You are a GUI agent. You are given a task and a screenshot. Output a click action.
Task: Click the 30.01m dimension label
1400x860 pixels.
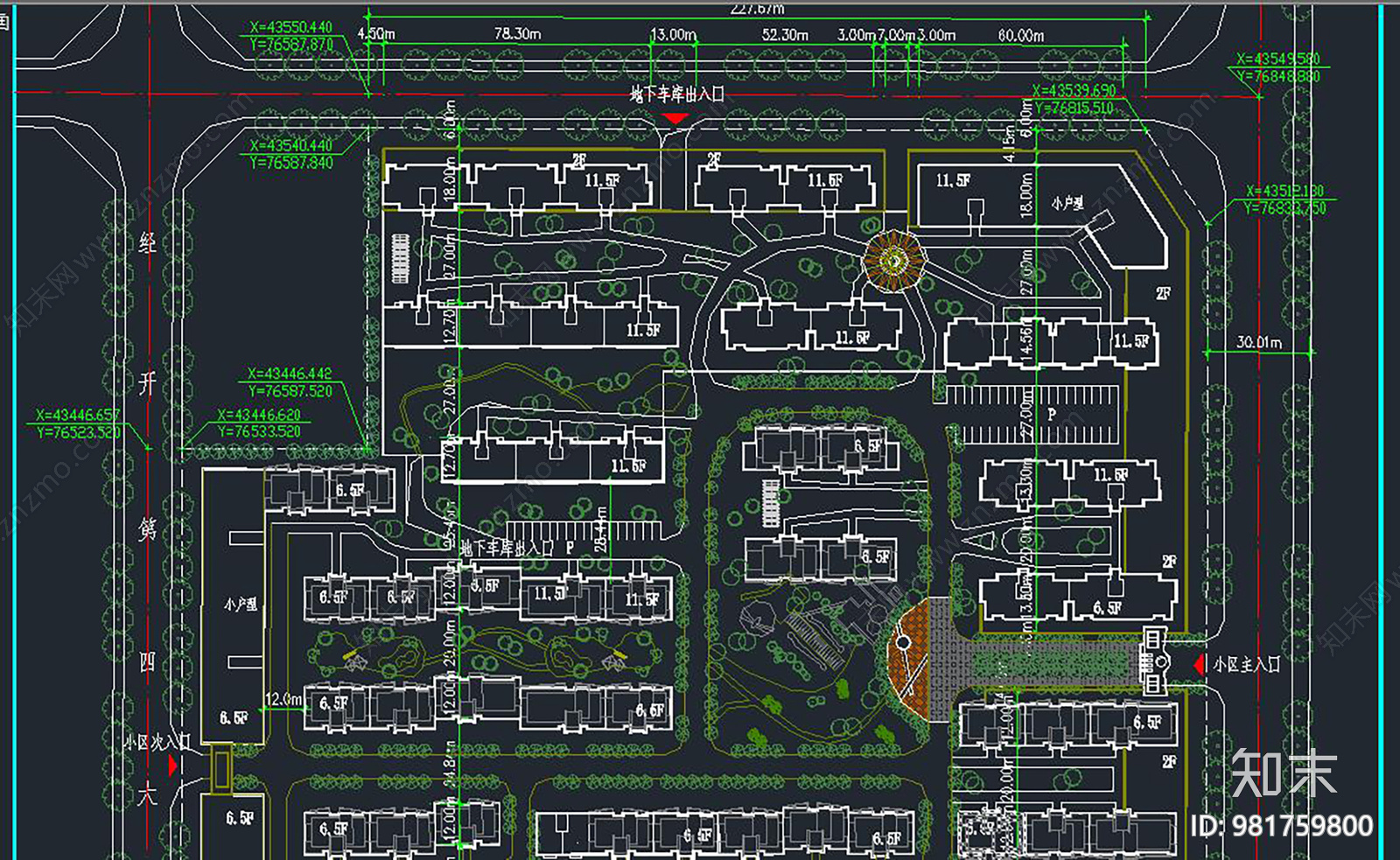pyautogui.click(x=1259, y=341)
